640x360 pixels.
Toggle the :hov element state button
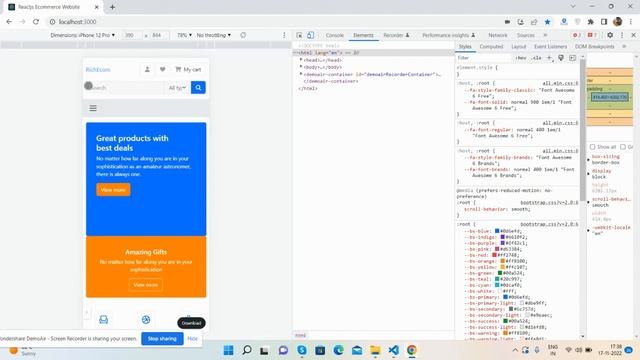pos(521,58)
